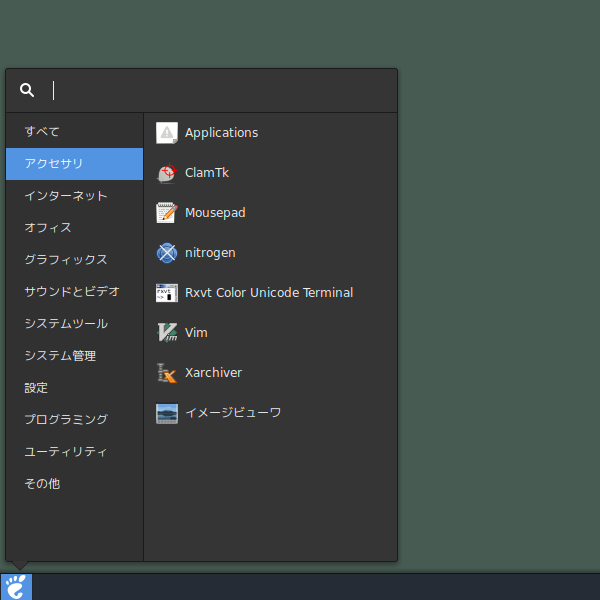600x600 pixels.
Task: Select the すべて category
Action: coord(75,132)
